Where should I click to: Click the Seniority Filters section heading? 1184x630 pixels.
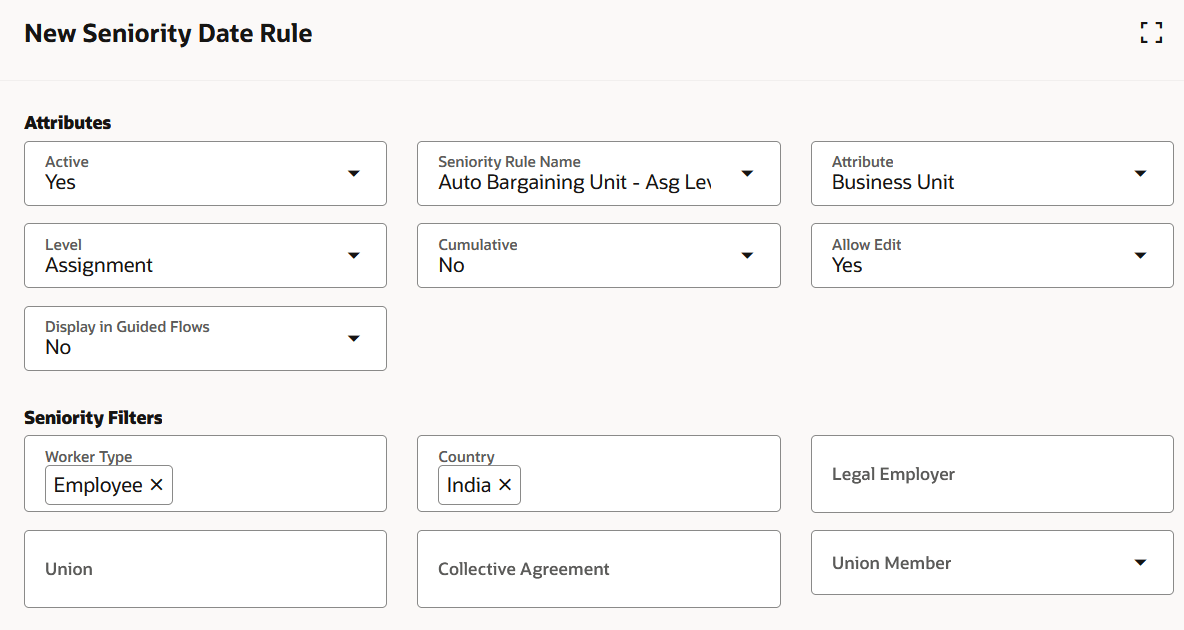(93, 417)
